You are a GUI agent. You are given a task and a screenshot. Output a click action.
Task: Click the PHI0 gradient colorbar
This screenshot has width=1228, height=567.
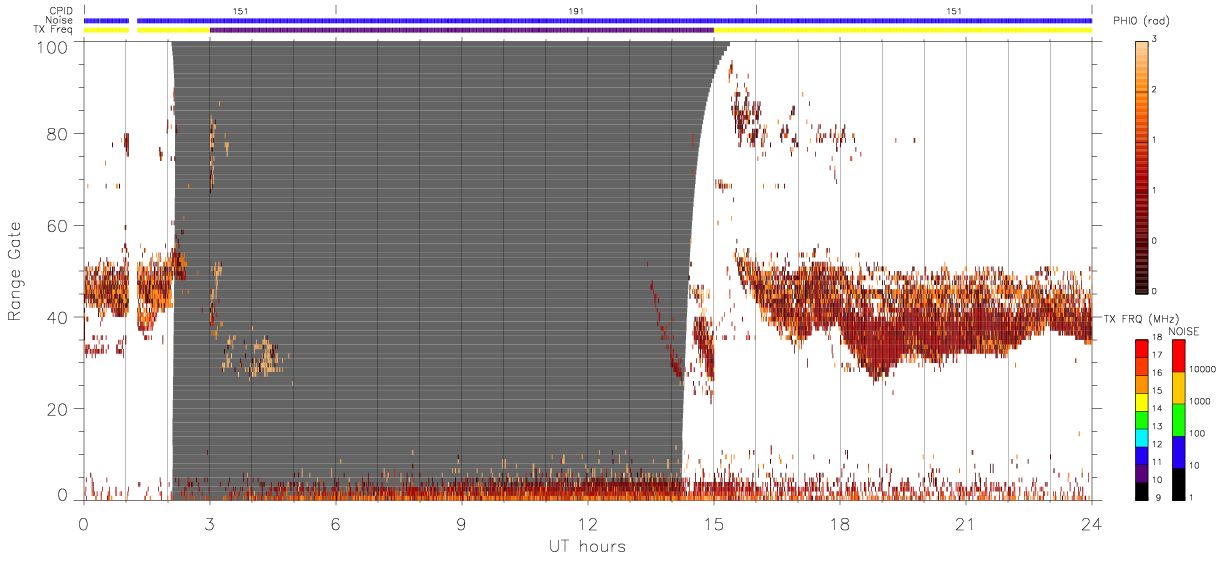tap(1141, 166)
